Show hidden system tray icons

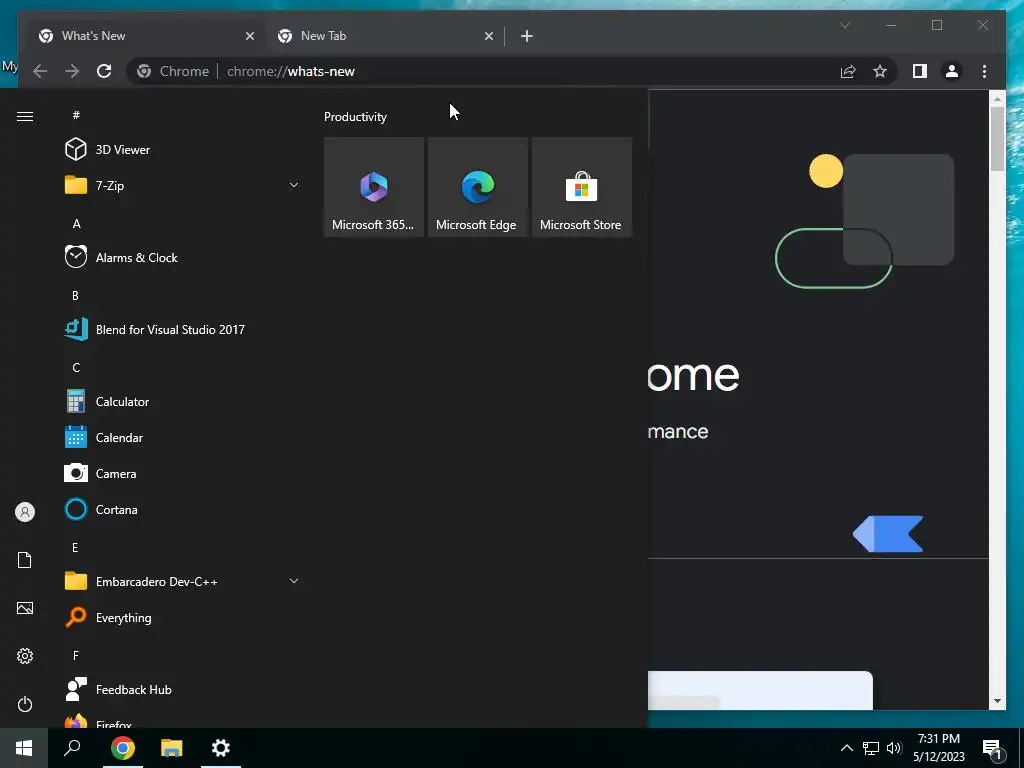click(x=846, y=748)
